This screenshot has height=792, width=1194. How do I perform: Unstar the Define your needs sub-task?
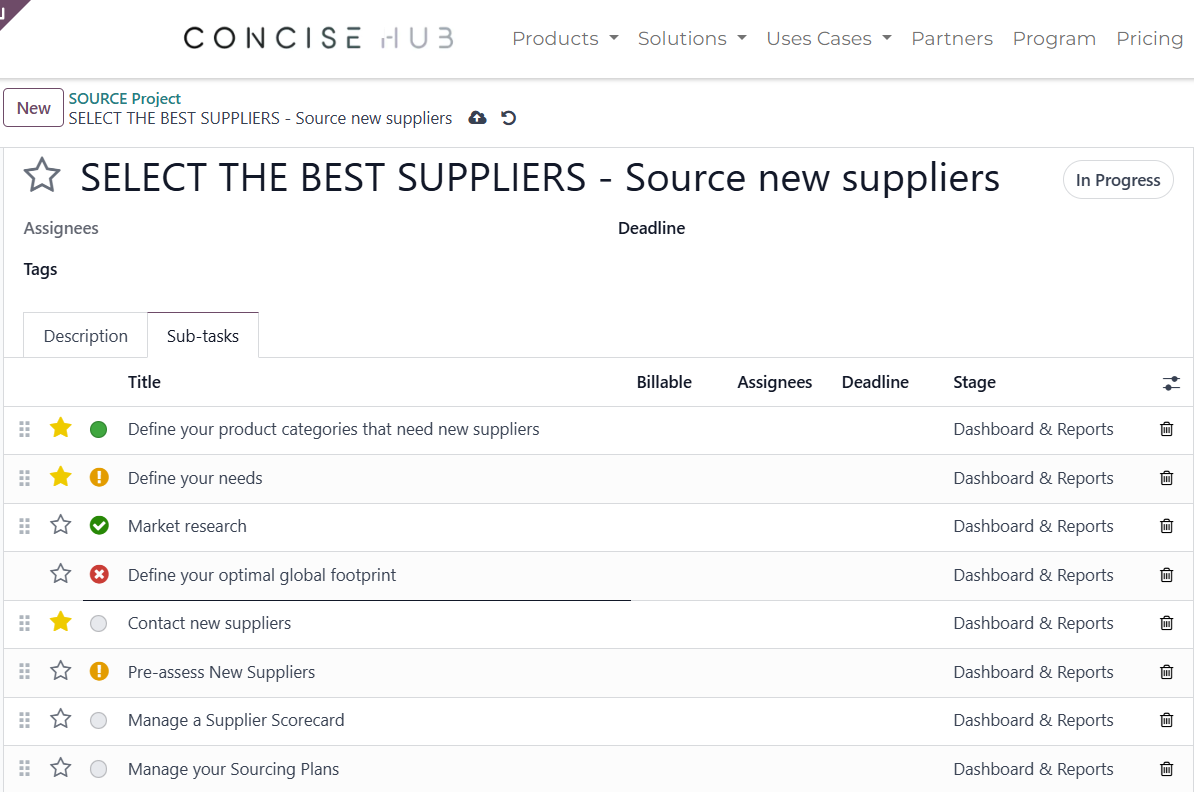click(61, 477)
